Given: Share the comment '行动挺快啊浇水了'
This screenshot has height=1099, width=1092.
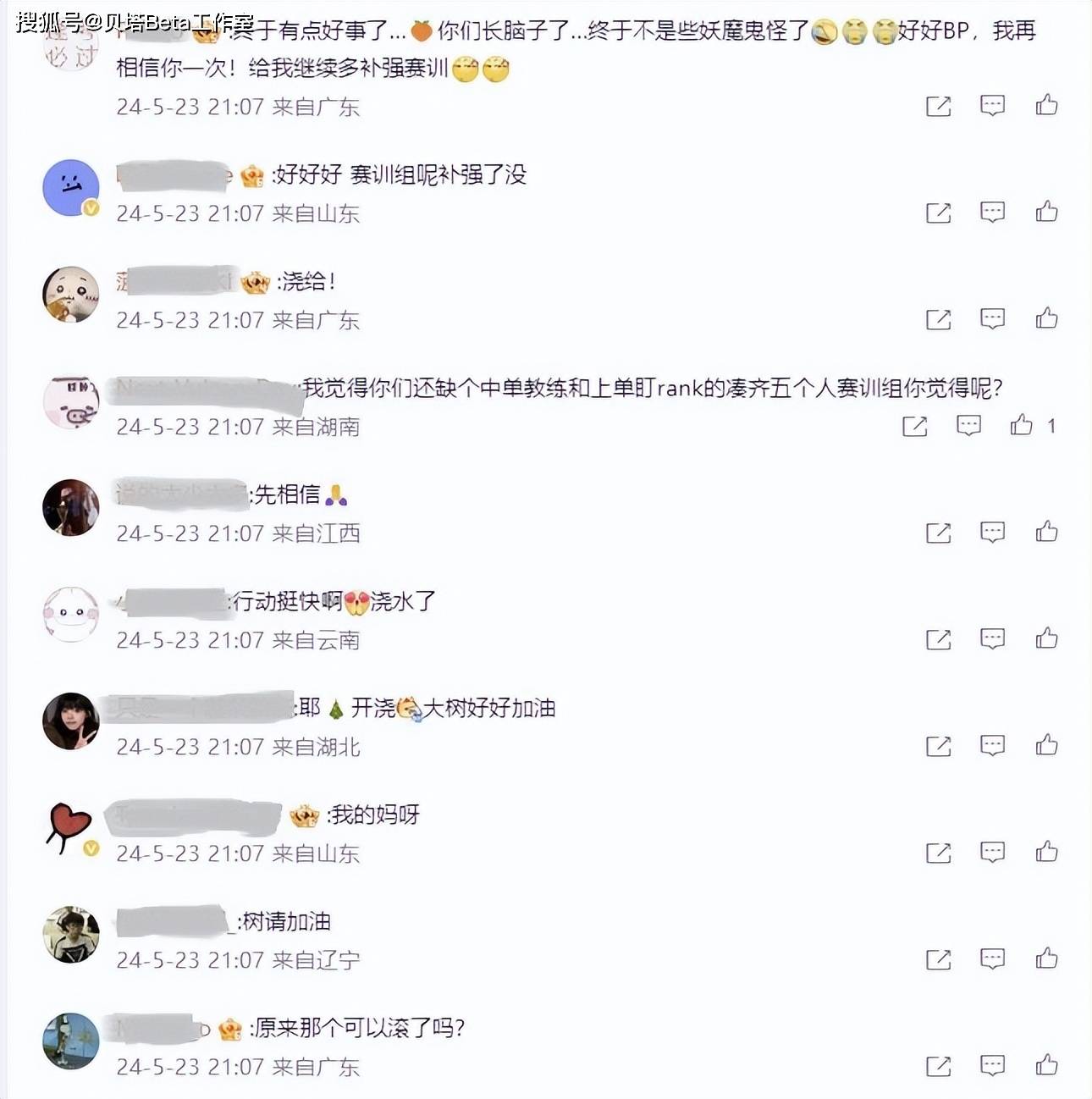Looking at the screenshot, I should [938, 639].
